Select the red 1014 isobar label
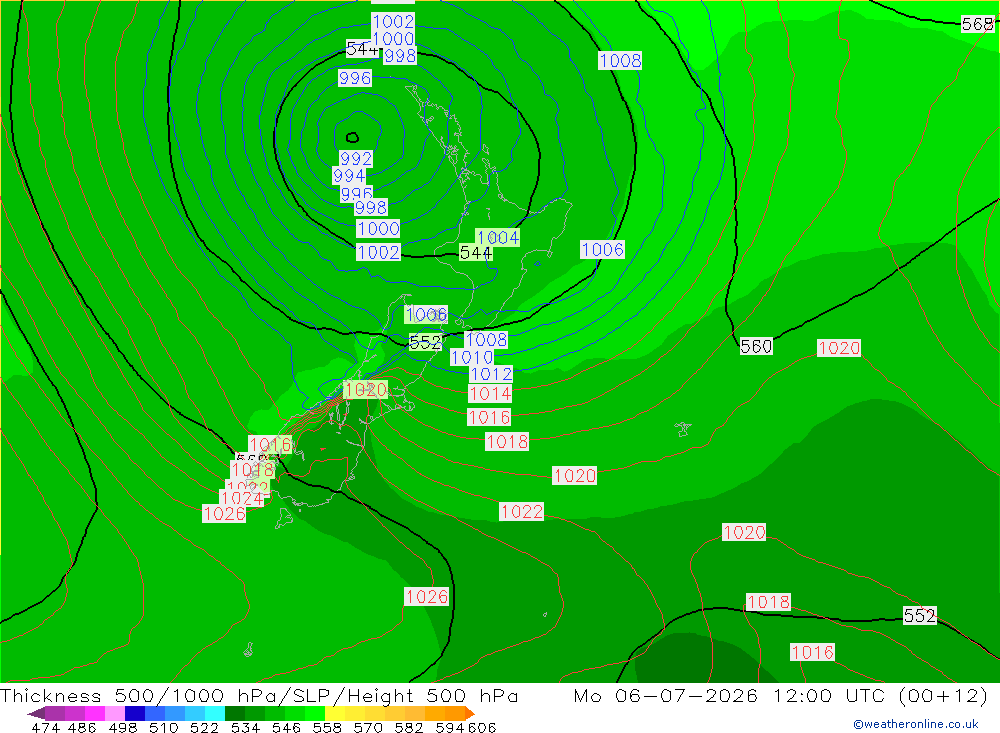The width and height of the screenshot is (1000, 733). [x=490, y=394]
